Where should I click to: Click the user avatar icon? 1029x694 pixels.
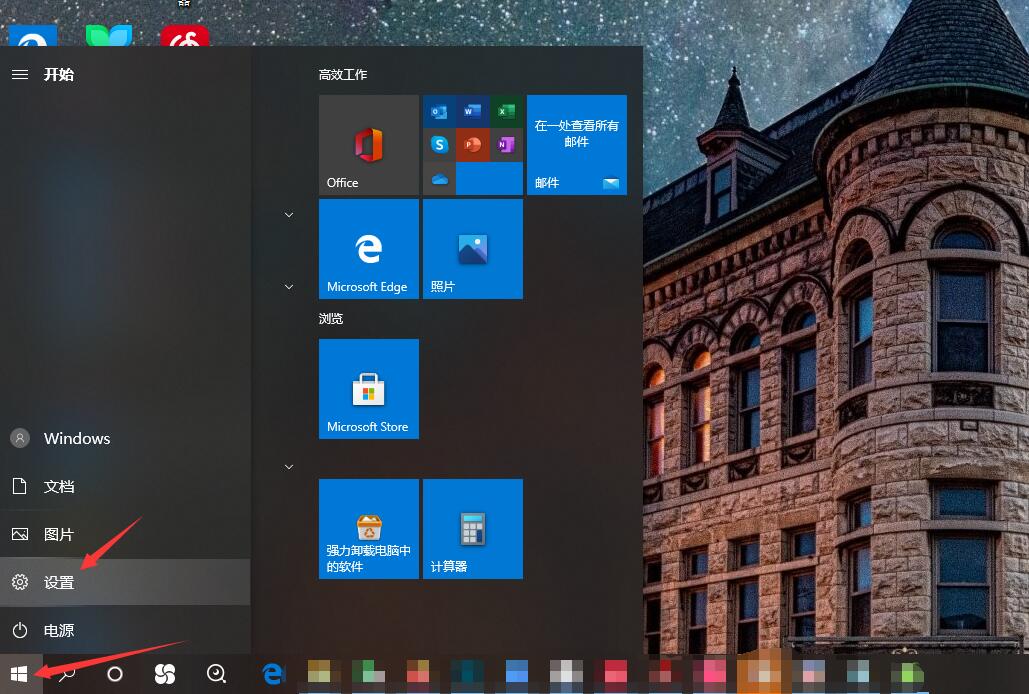pos(20,438)
